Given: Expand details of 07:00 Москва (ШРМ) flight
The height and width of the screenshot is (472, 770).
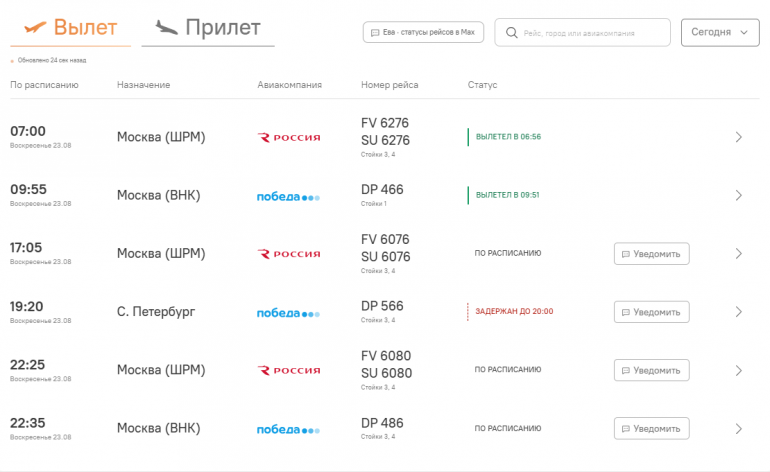Looking at the screenshot, I should [x=739, y=137].
